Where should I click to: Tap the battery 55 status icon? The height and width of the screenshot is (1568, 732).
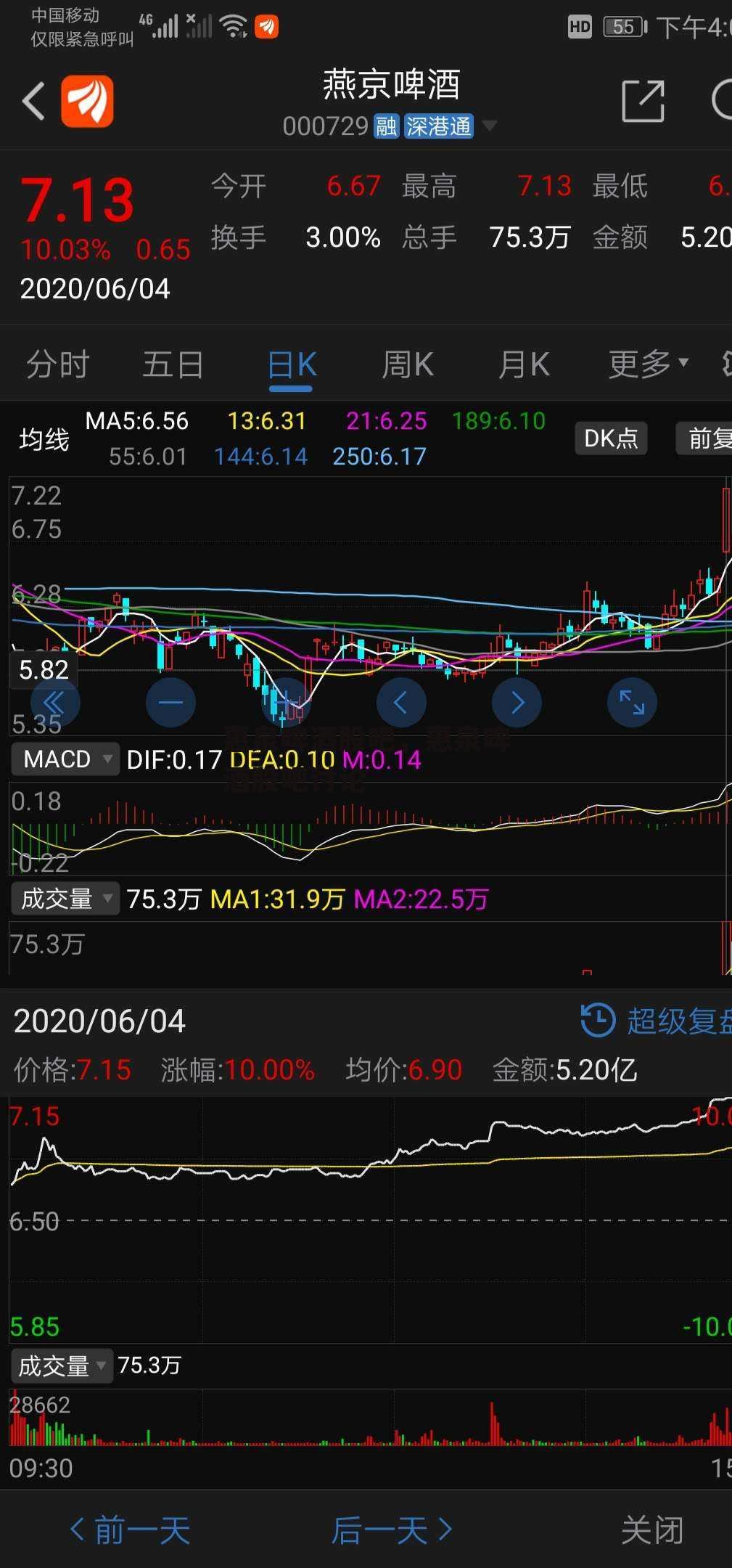(626, 27)
